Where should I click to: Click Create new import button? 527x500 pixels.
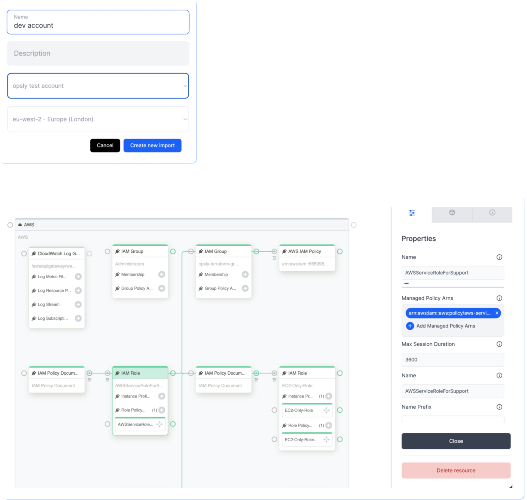point(152,145)
